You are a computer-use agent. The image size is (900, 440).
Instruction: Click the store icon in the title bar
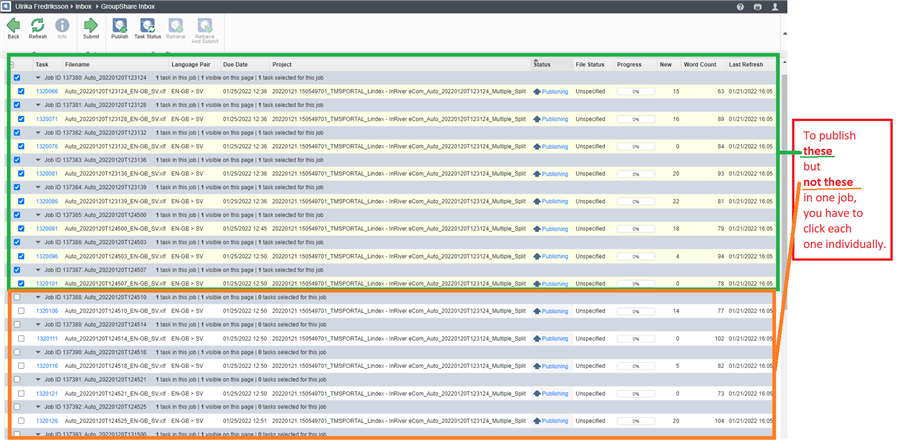point(758,6)
